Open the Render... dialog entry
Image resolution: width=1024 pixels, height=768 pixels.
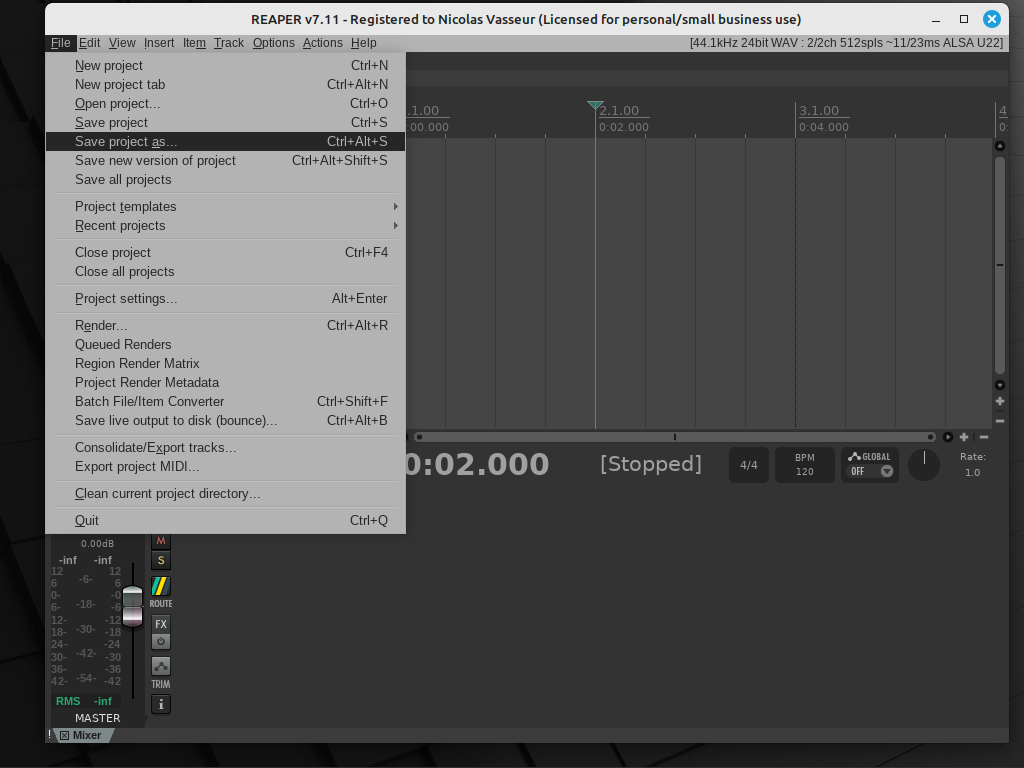click(226, 325)
